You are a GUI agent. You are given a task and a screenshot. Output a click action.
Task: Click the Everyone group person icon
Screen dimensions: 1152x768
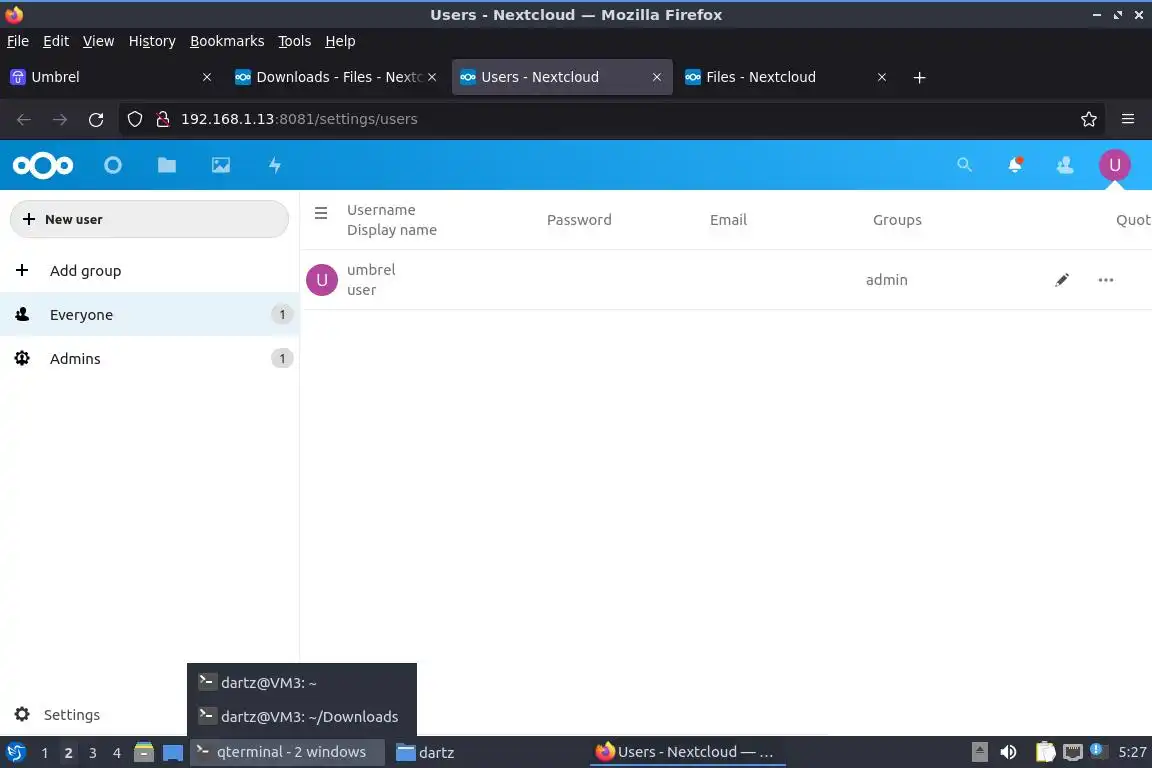tap(22, 315)
